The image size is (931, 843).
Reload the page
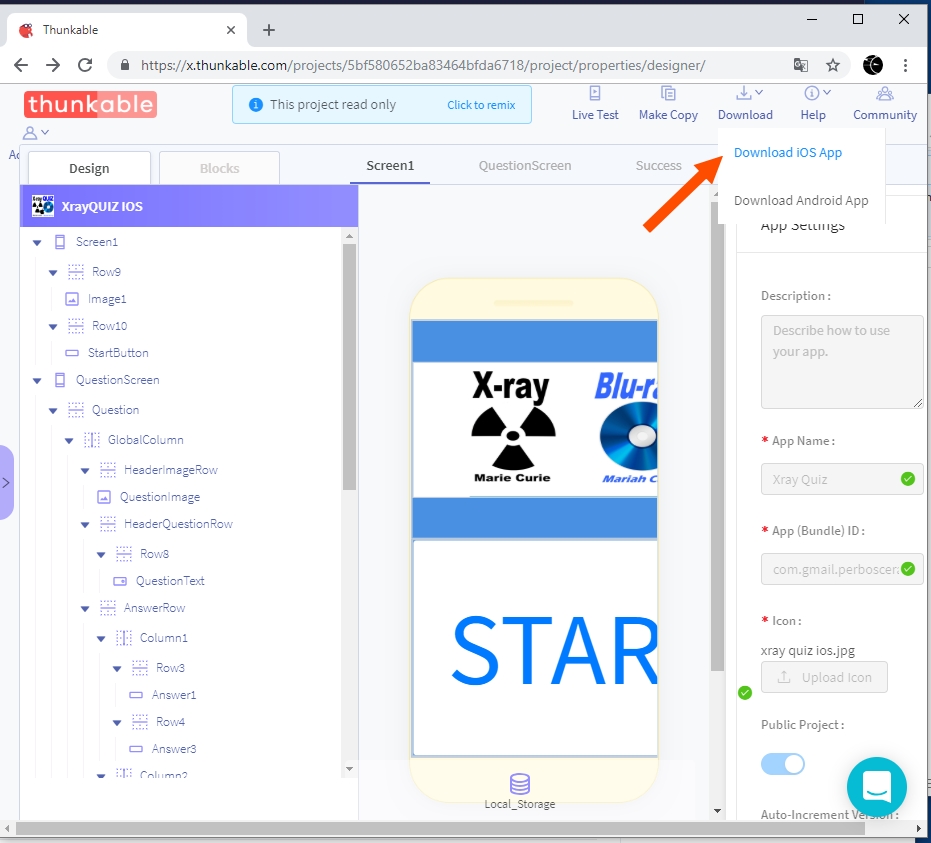tap(85, 65)
